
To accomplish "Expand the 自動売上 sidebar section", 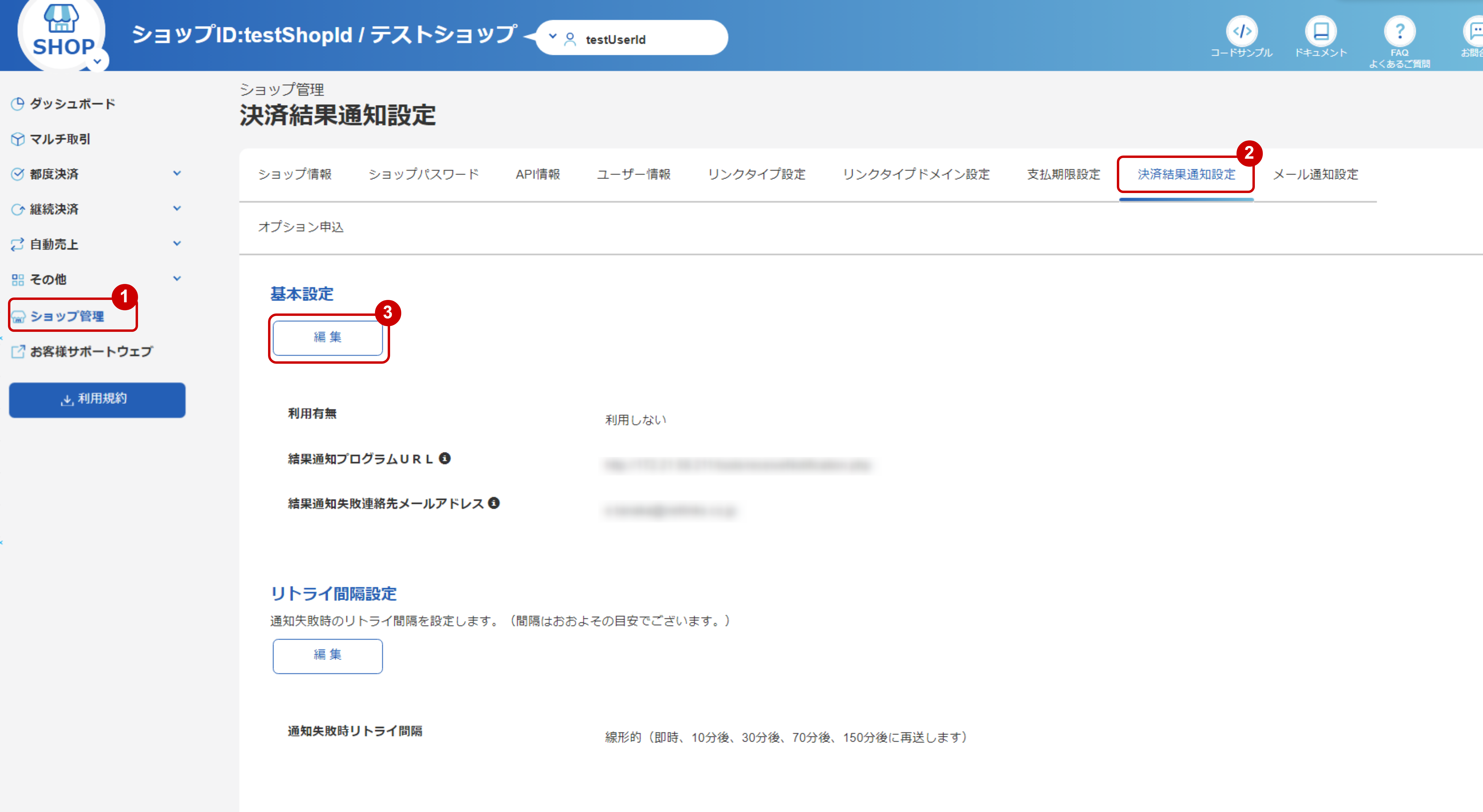I will [177, 244].
